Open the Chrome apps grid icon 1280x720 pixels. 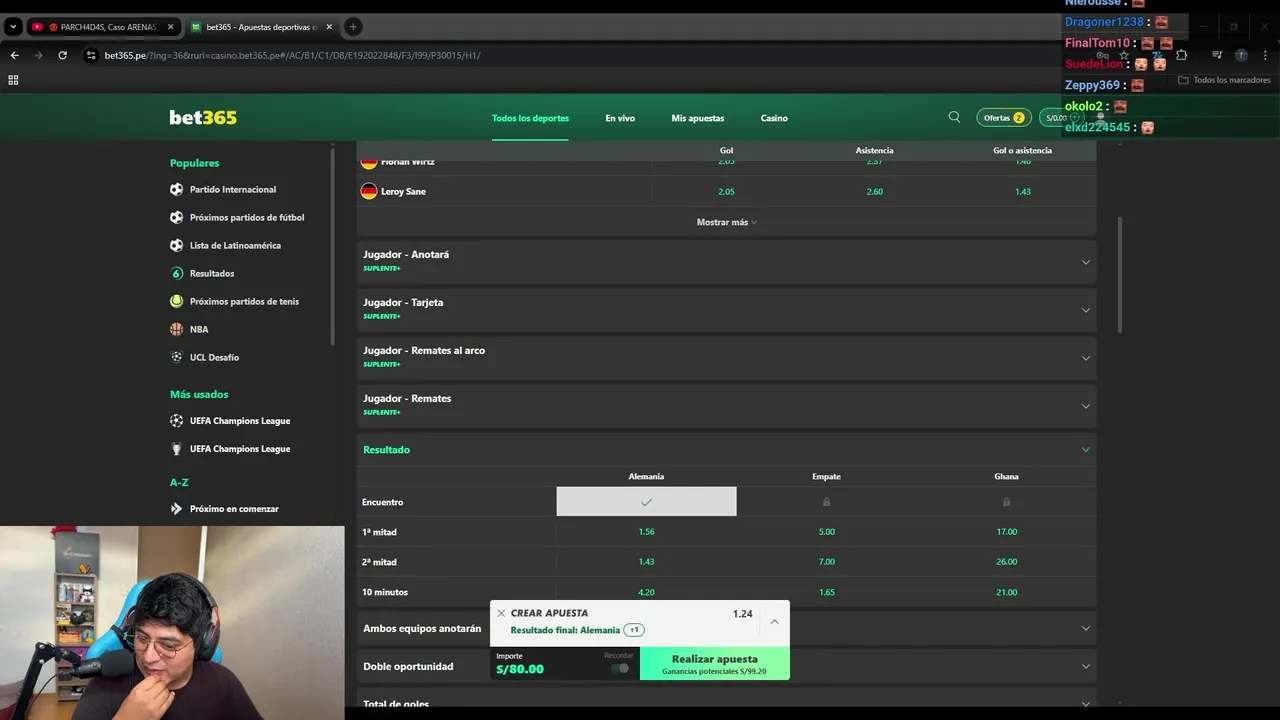tap(13, 80)
